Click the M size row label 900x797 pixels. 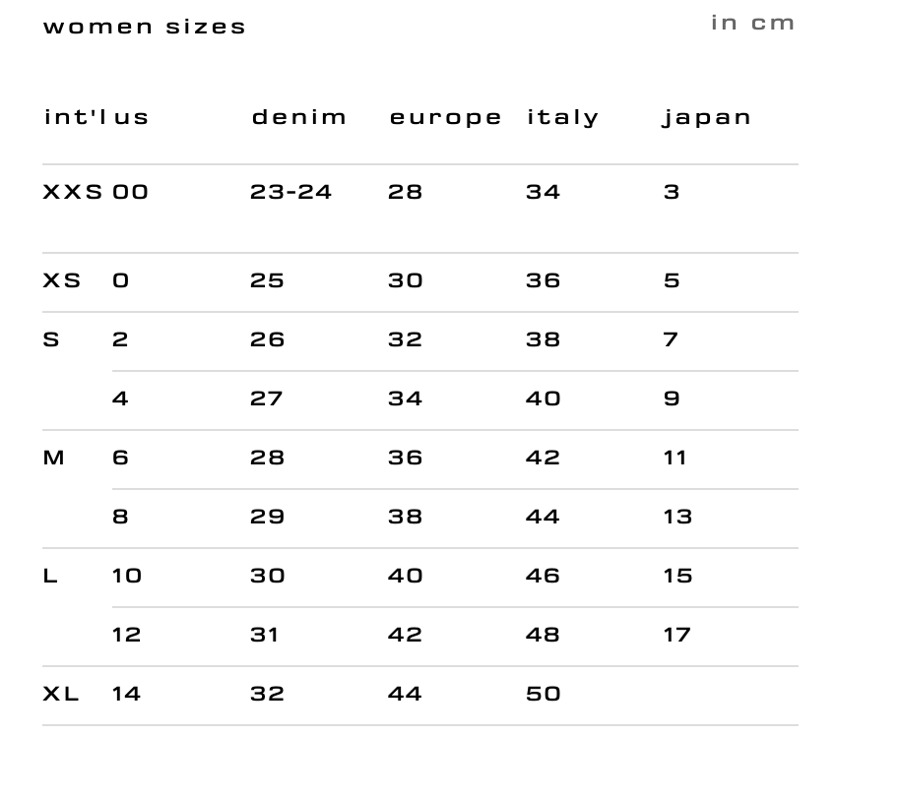point(54,458)
